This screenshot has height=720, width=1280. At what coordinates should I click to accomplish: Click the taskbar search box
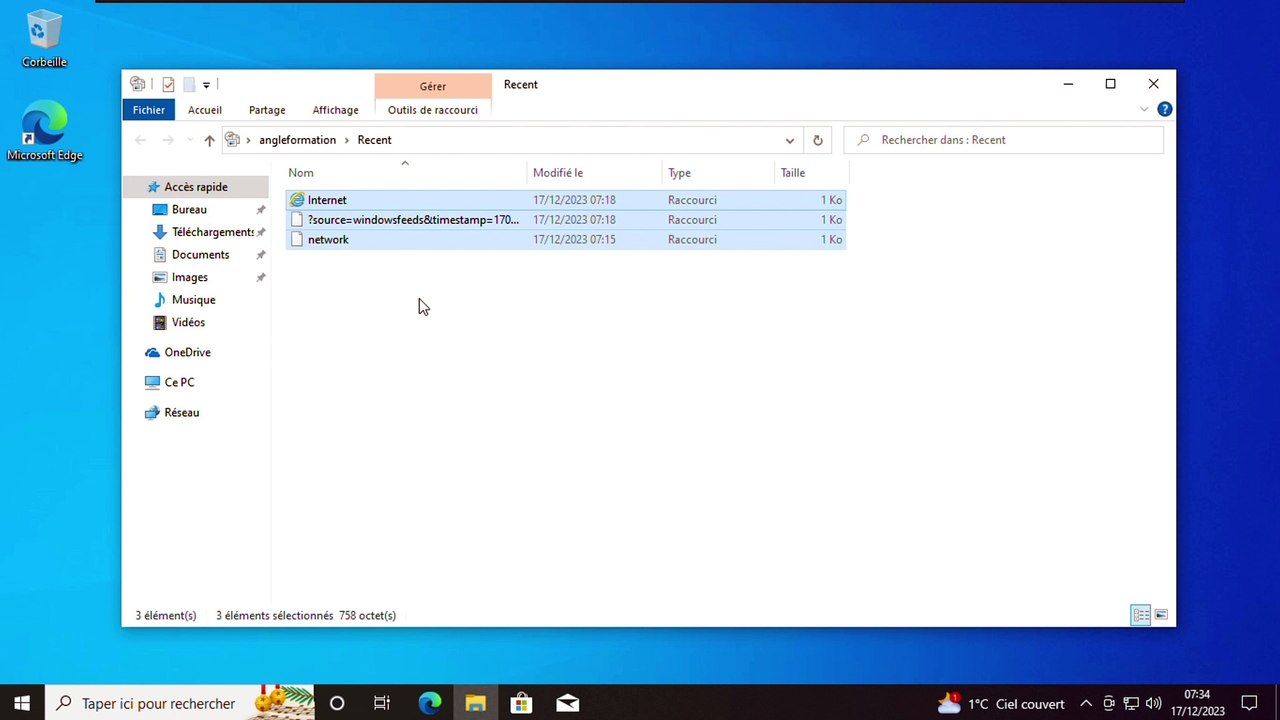pos(180,703)
